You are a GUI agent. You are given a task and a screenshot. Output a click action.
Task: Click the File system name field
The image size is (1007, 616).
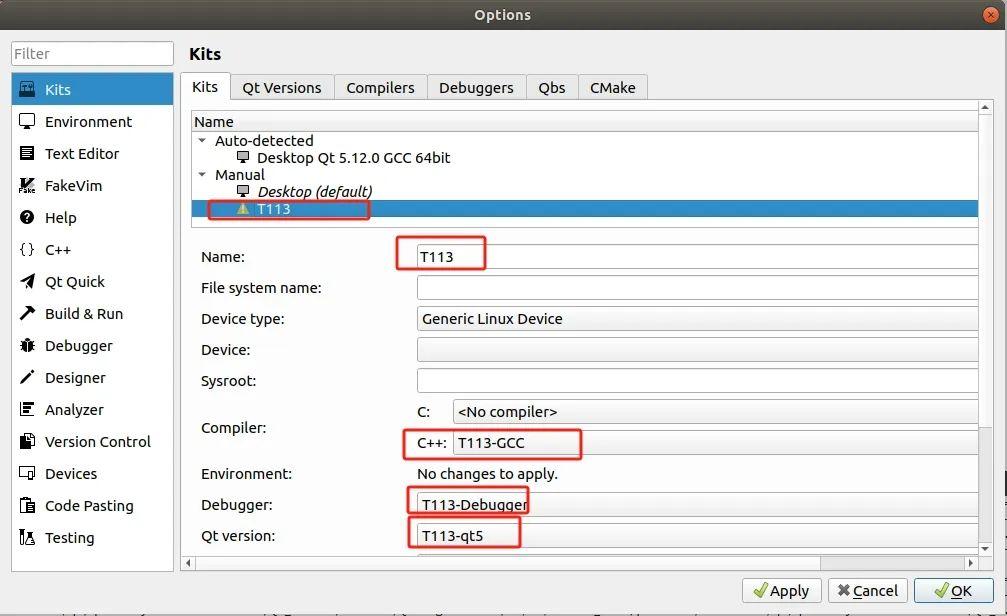[x=697, y=287]
